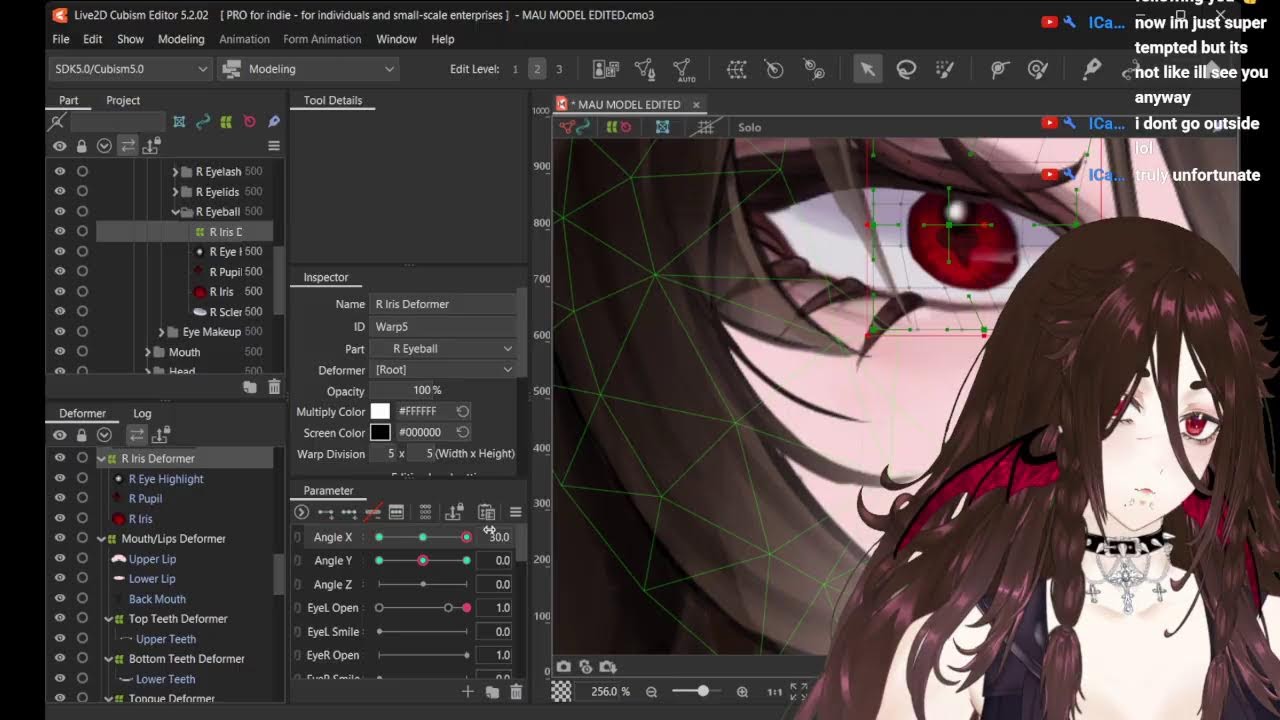Reset canvas zoom to 1:1
Screen dimensions: 1280x720
point(774,691)
